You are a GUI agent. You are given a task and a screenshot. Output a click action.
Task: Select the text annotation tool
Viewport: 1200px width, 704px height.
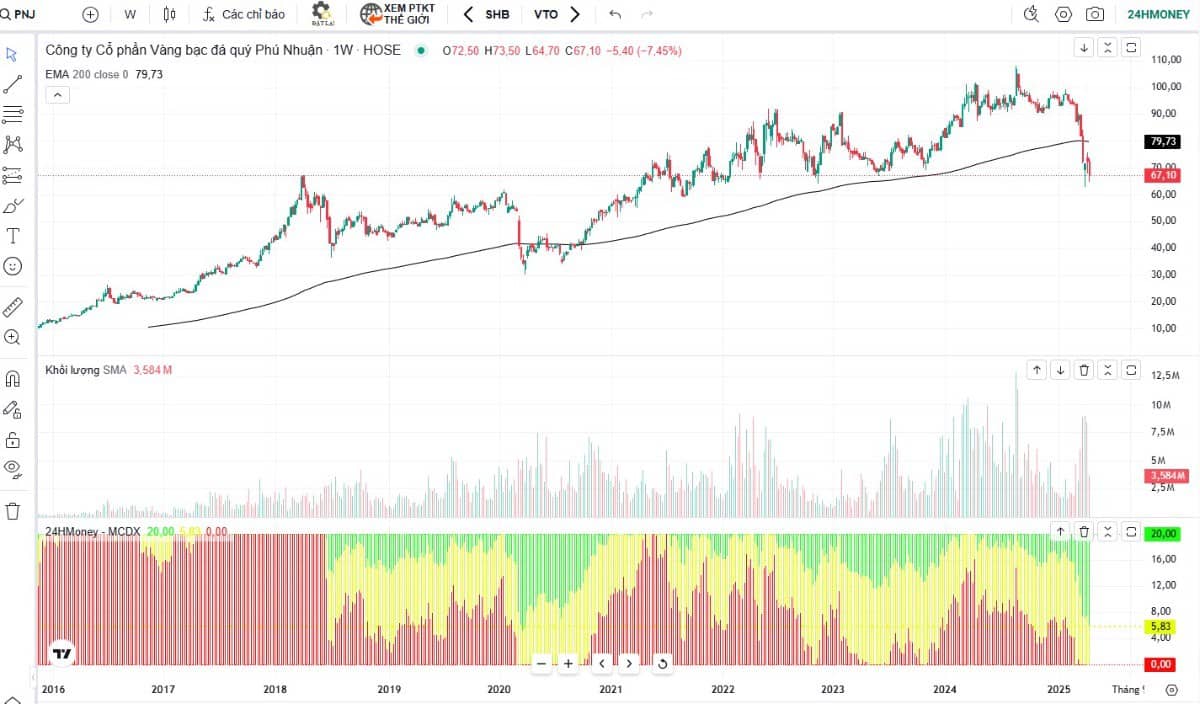pos(13,236)
